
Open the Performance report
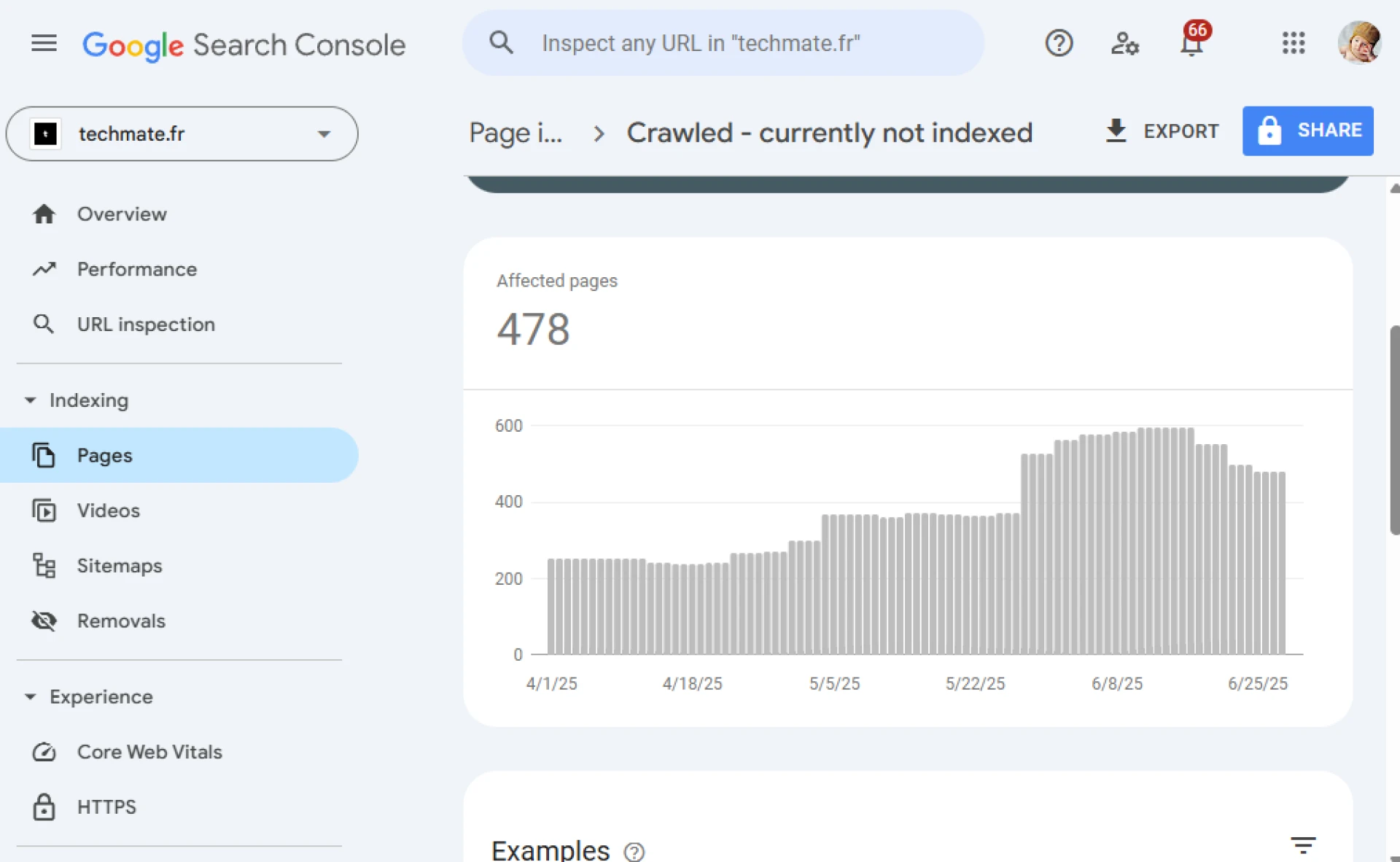coord(136,269)
